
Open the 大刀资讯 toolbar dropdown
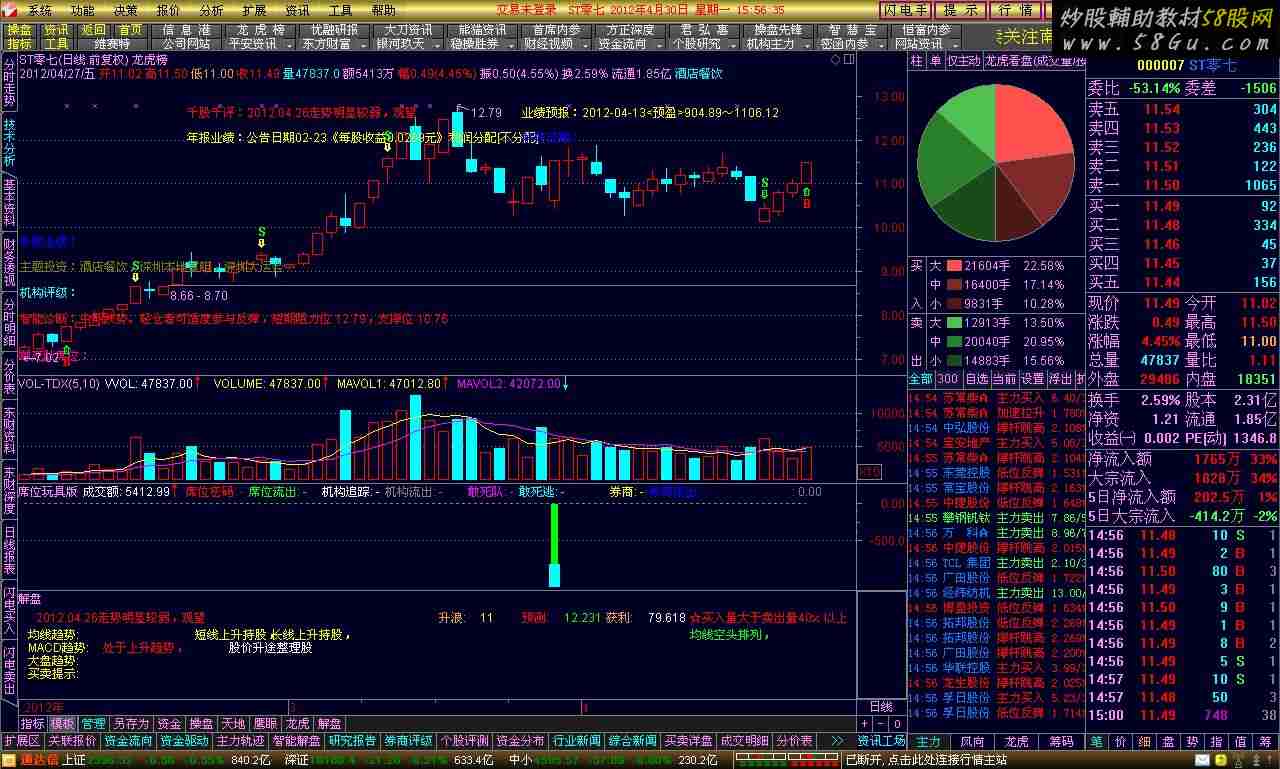pyautogui.click(x=408, y=30)
